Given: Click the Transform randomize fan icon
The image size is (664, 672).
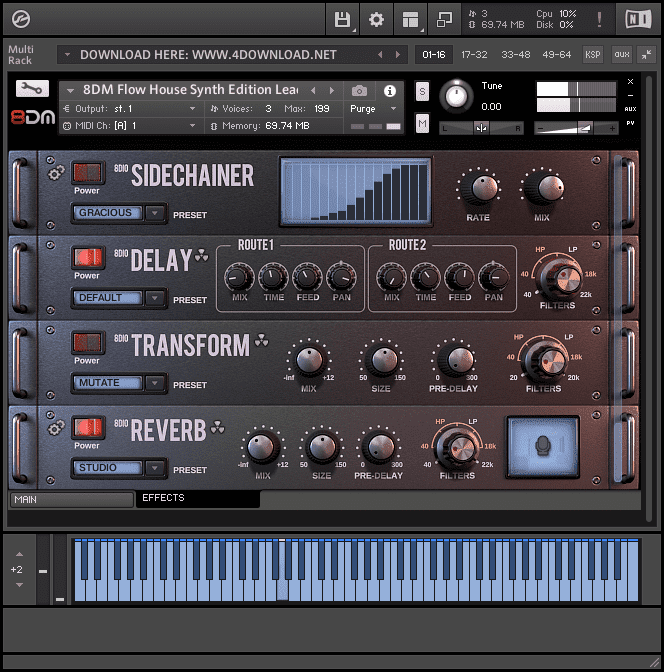Looking at the screenshot, I should [261, 340].
